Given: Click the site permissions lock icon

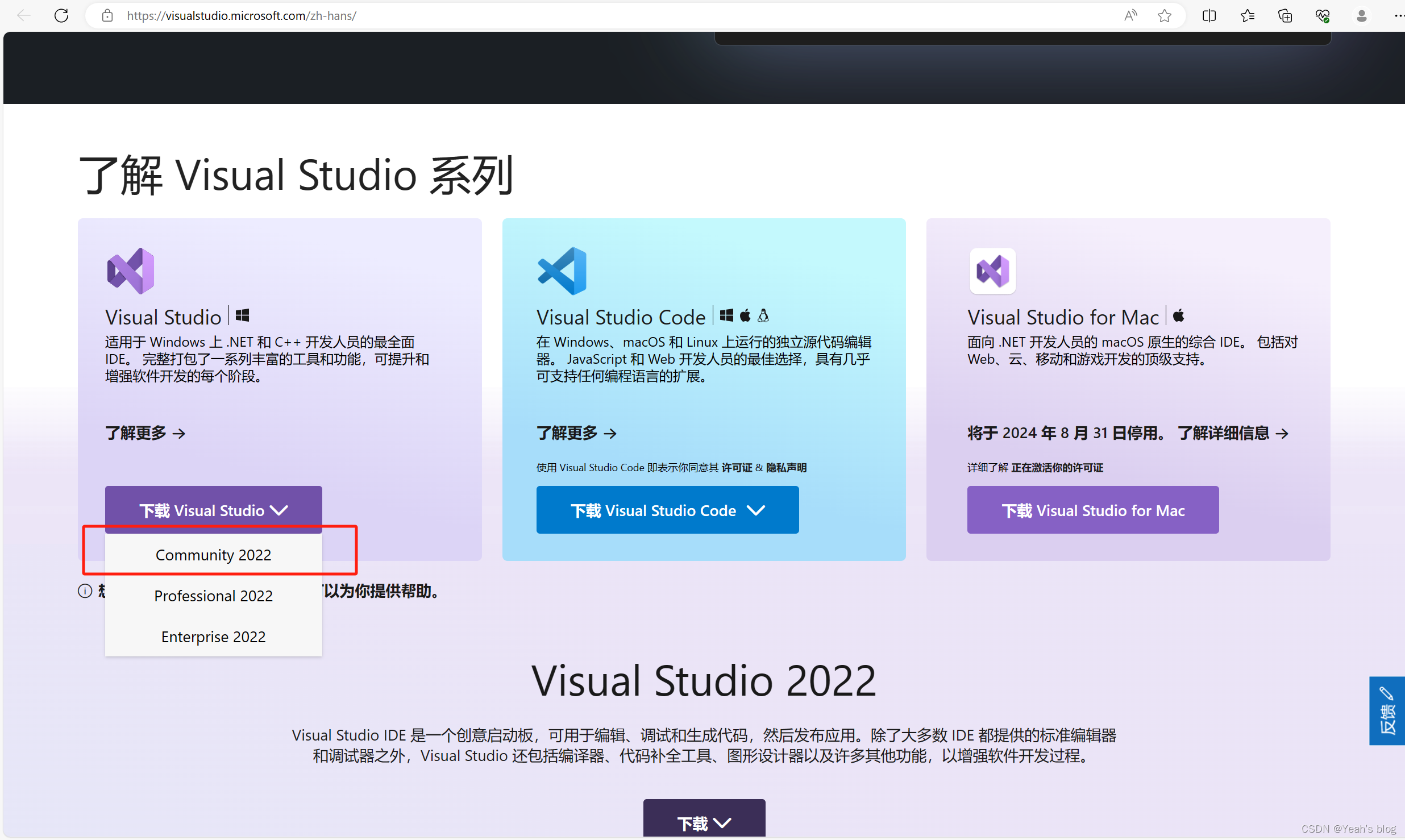Looking at the screenshot, I should point(107,15).
